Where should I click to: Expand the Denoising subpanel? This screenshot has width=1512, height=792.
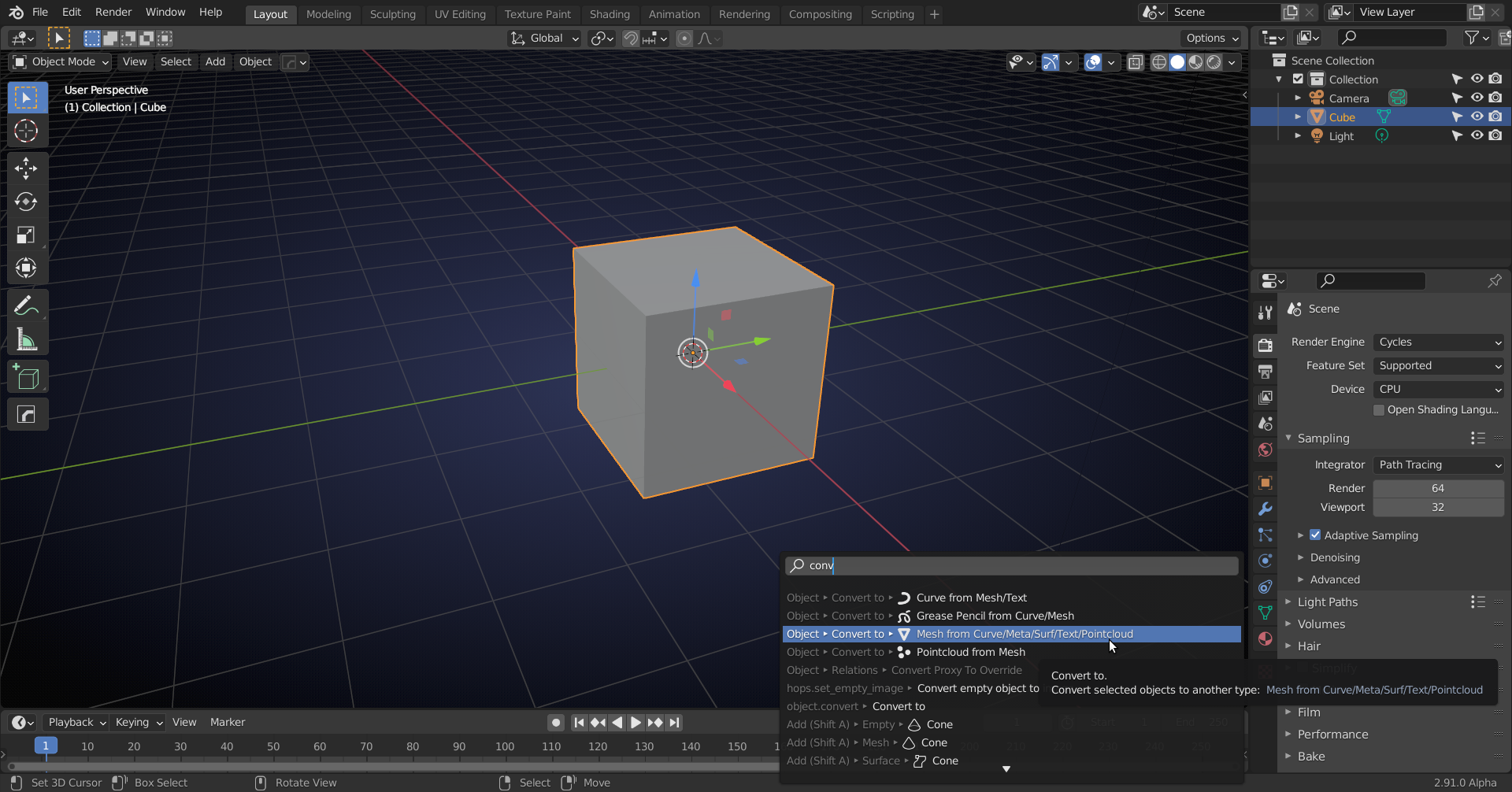[x=1335, y=557]
